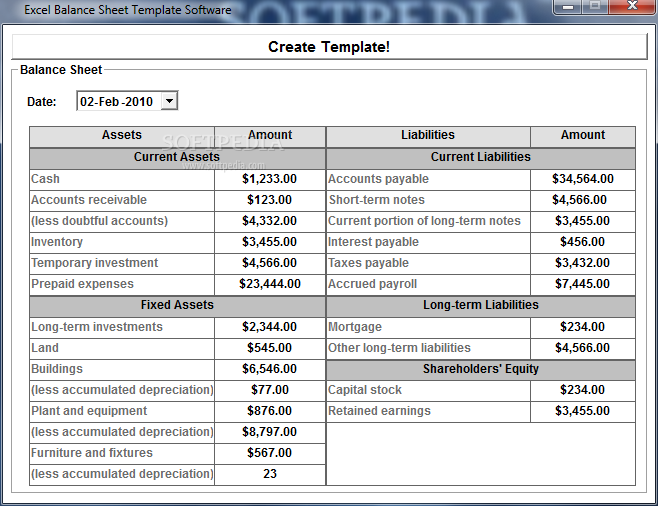Edit the Accounts payable amount $34,564.00
The image size is (658, 506).
(x=583, y=179)
